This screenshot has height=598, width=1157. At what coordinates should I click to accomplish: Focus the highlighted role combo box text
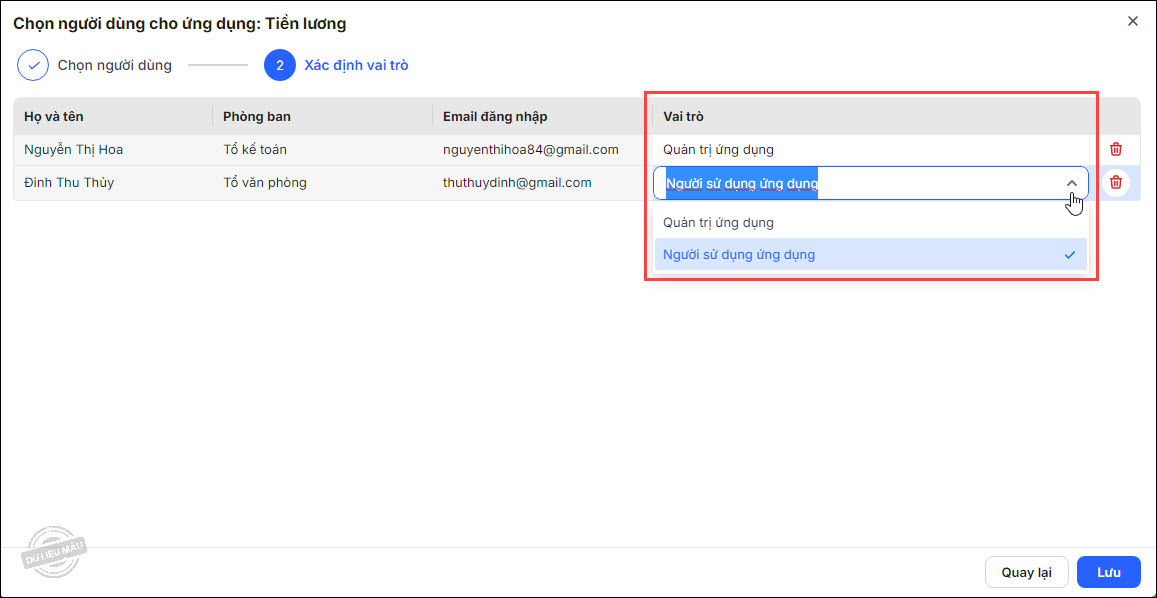tap(742, 184)
